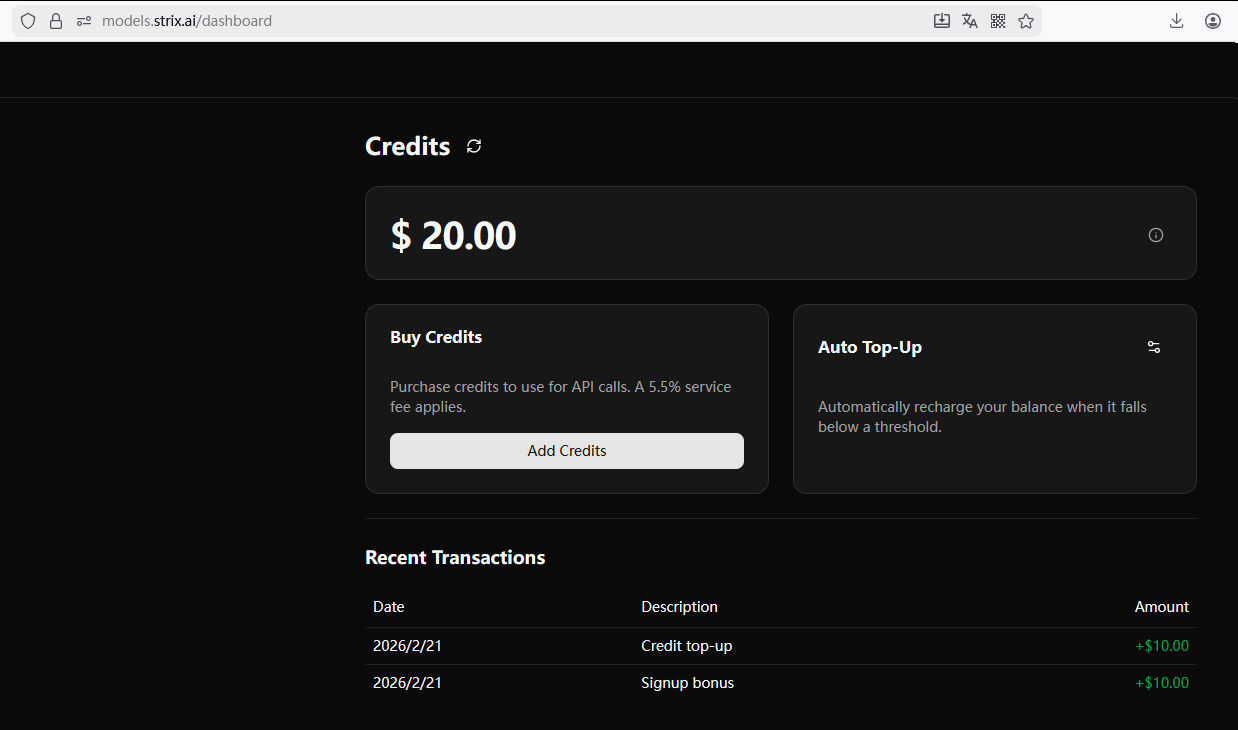Image resolution: width=1238 pixels, height=730 pixels.
Task: Show site security padlock info
Action: (56, 21)
